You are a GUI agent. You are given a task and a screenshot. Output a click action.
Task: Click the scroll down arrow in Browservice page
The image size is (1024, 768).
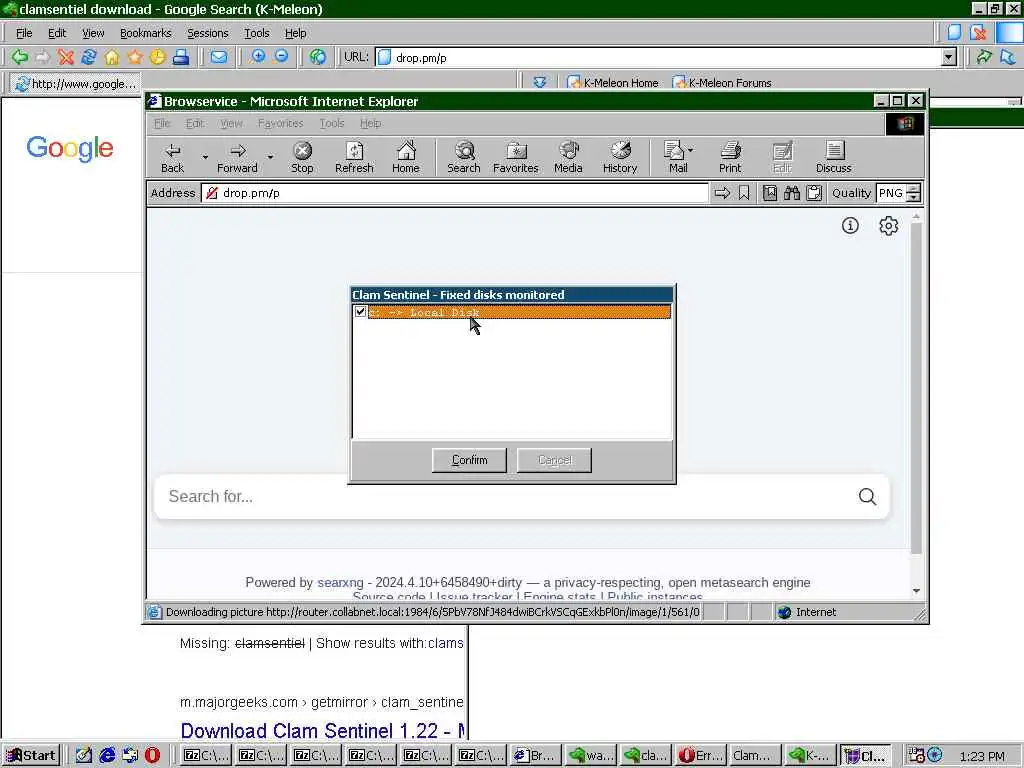(916, 590)
